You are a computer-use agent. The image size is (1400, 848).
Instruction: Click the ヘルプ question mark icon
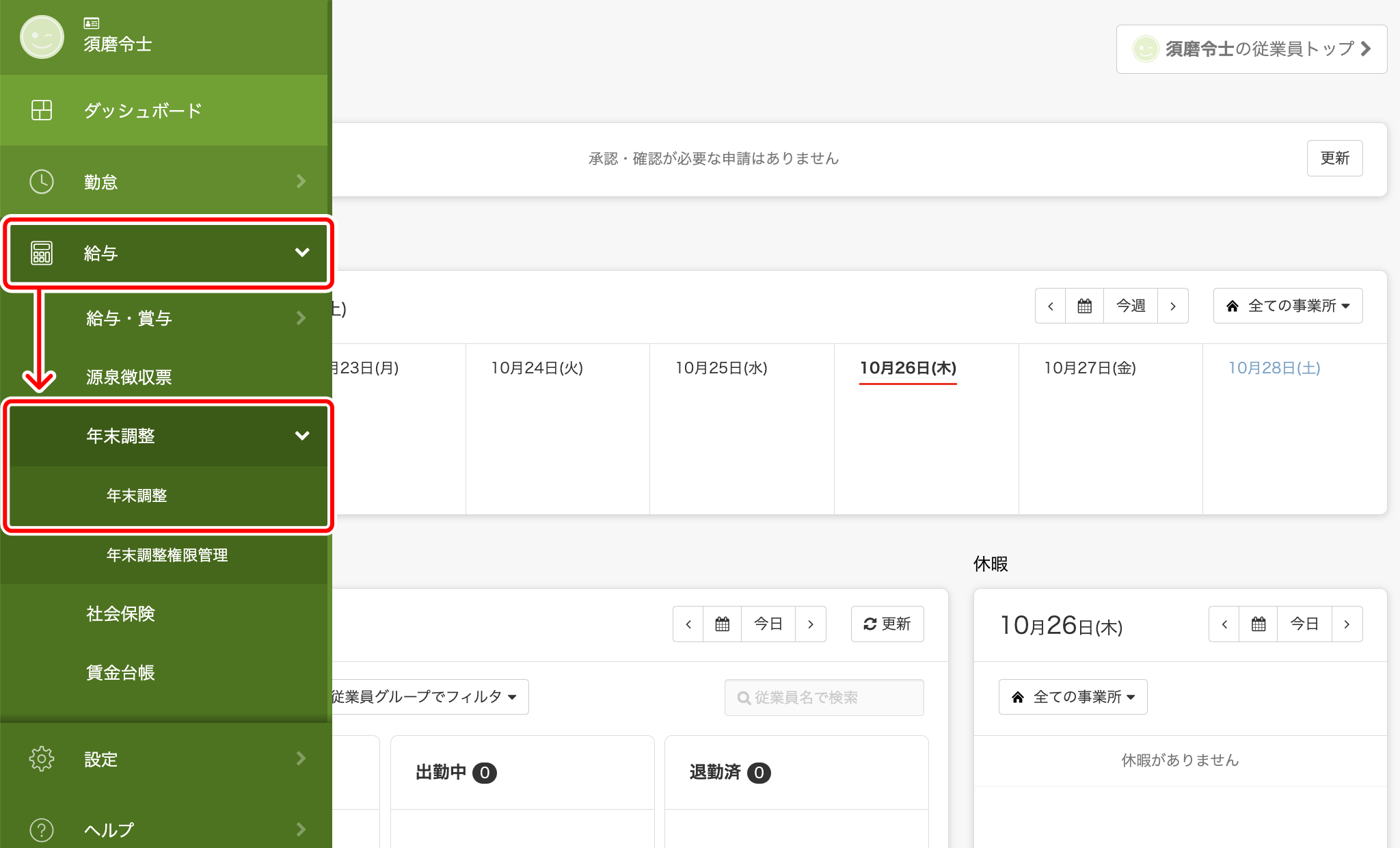tap(42, 830)
